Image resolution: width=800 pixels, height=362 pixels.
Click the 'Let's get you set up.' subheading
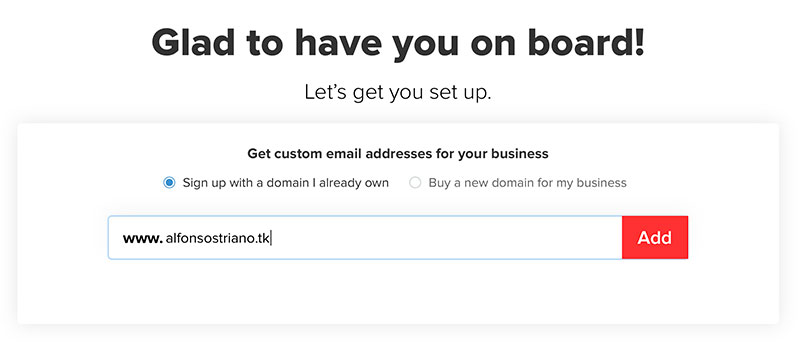pos(398,92)
